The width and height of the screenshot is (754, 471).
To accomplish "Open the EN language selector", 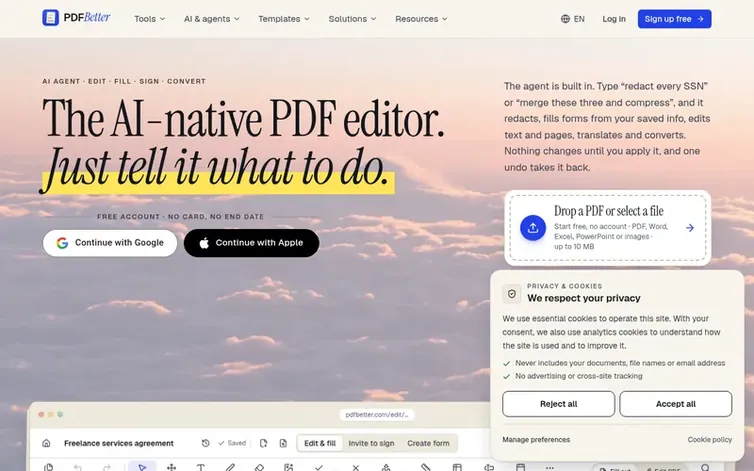I will tap(573, 19).
